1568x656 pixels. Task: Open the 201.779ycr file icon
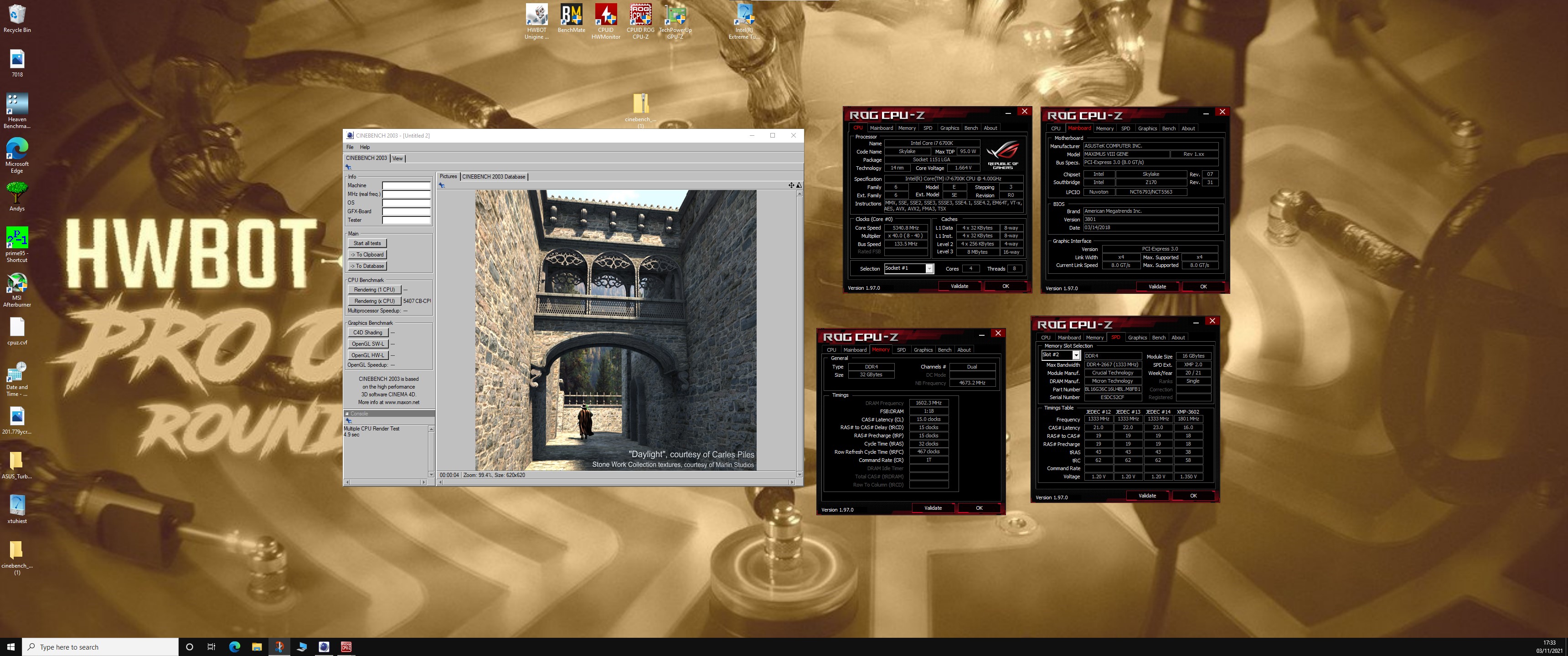tap(17, 420)
